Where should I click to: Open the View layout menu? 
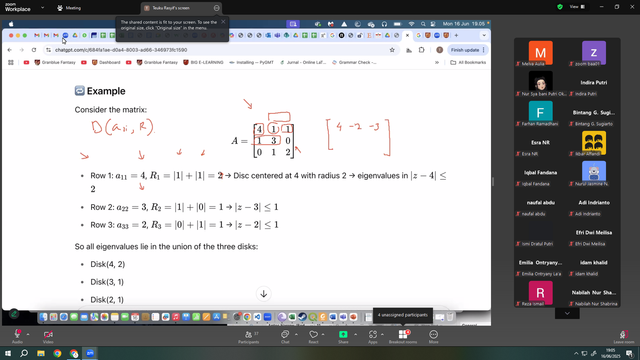pos(577,7)
